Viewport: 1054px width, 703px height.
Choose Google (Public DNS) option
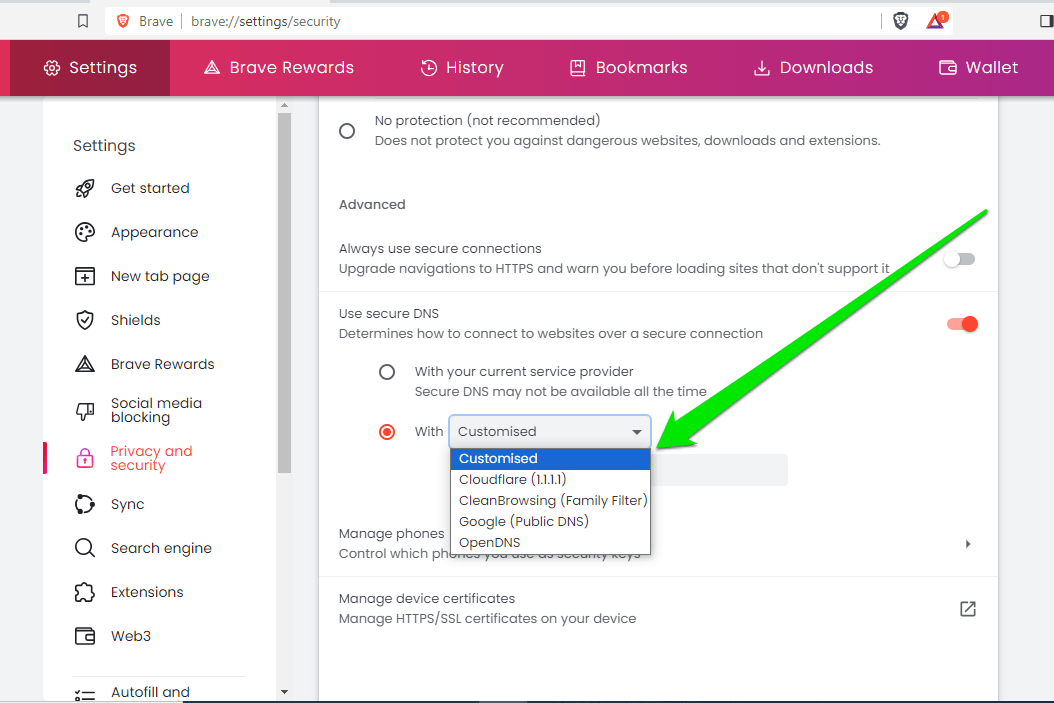551,522
